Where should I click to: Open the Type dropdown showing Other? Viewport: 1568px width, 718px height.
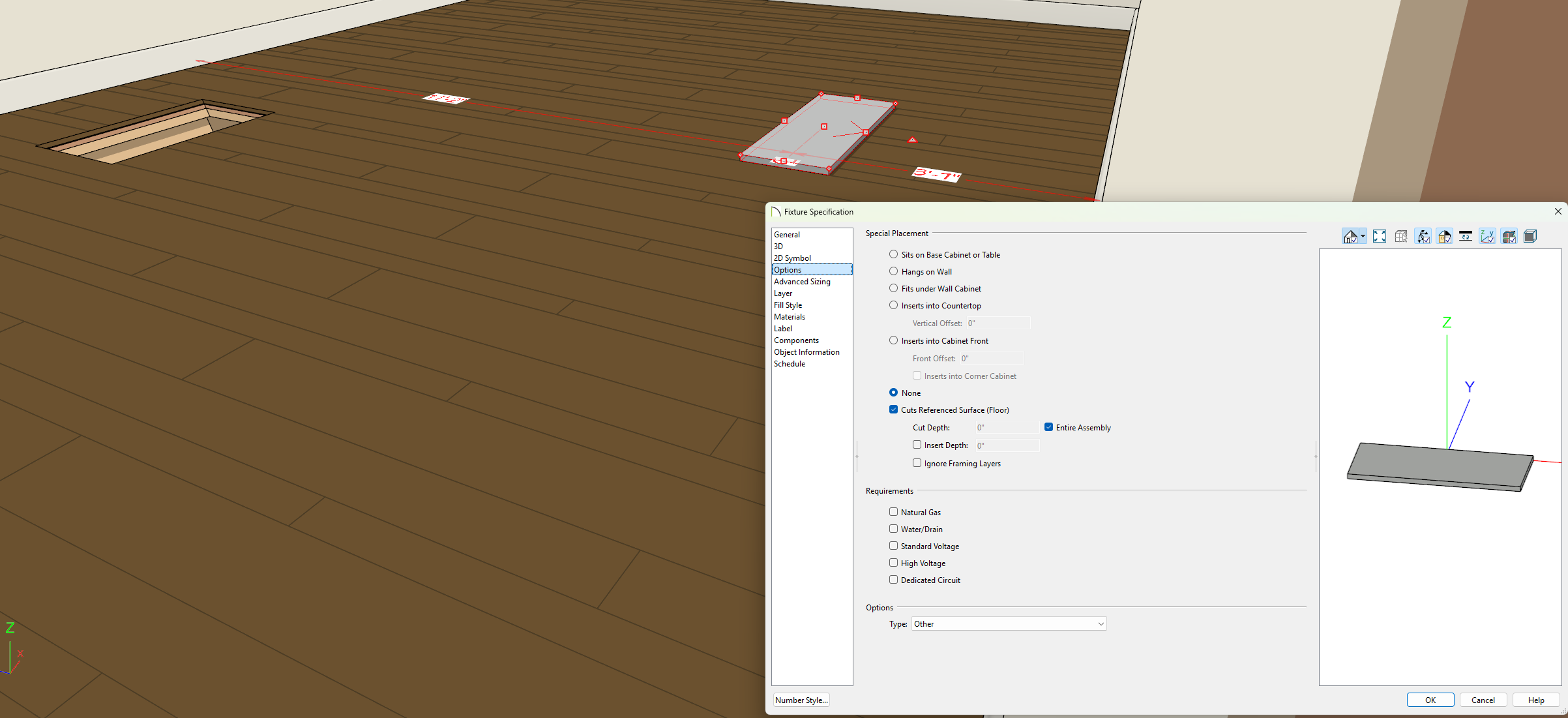tap(1008, 624)
